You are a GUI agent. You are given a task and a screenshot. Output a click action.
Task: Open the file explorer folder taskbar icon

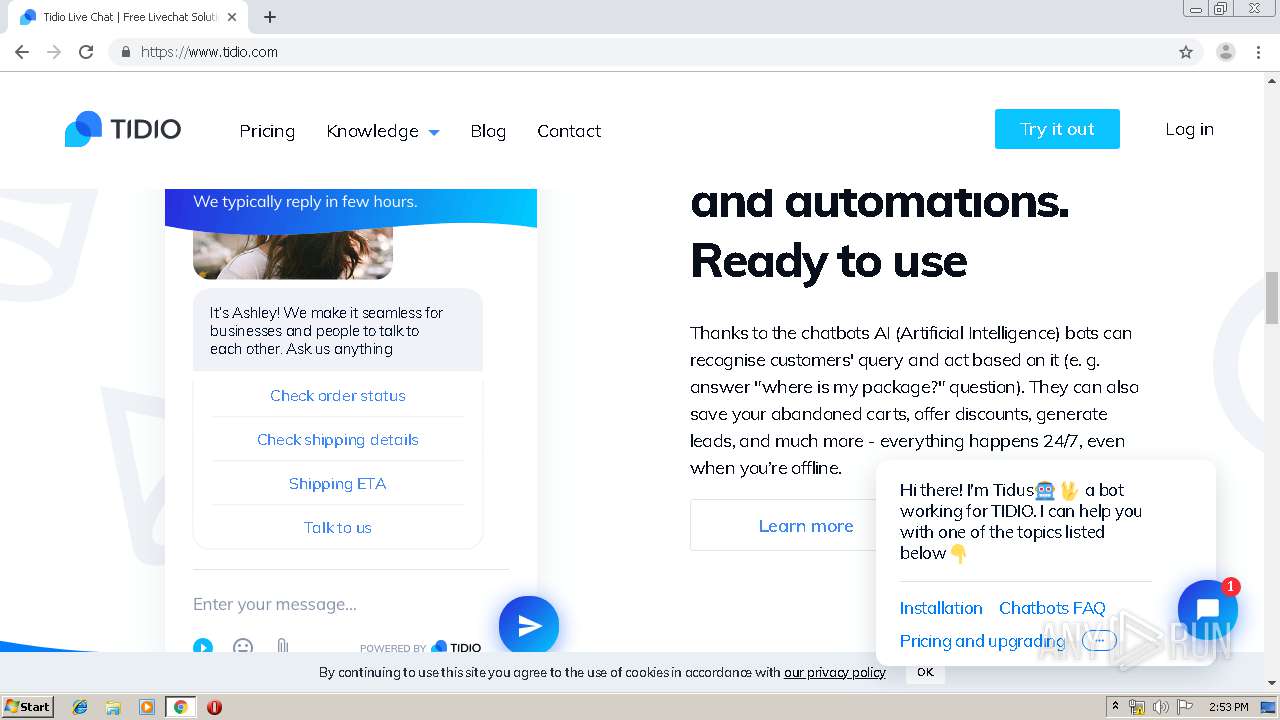click(x=113, y=707)
